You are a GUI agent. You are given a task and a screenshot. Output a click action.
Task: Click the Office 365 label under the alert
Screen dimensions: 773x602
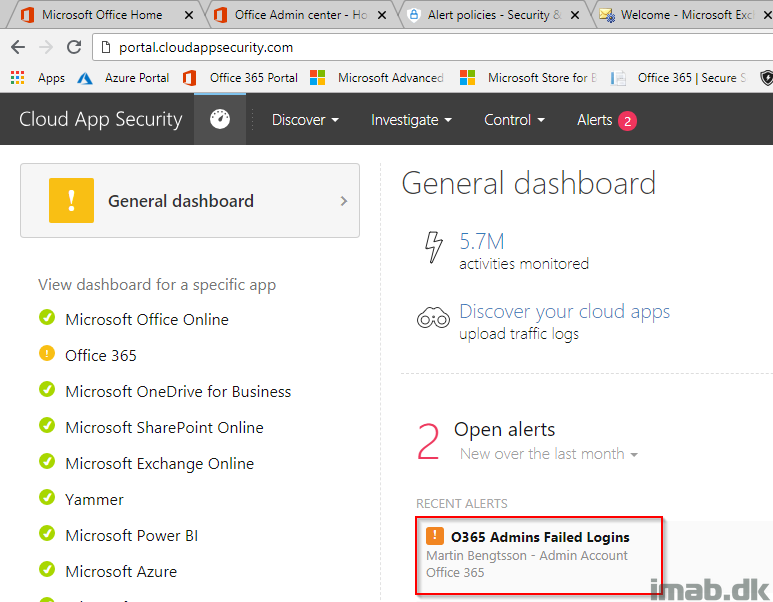point(455,572)
